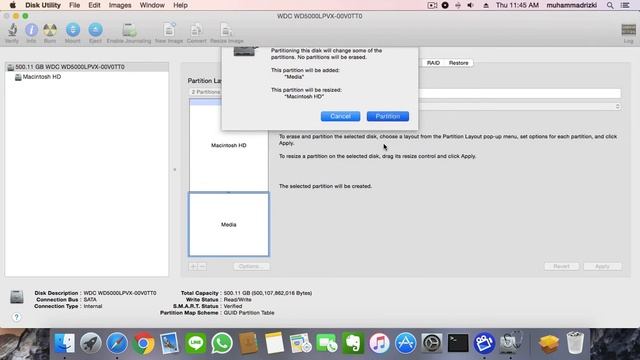Click the eject icon in the menu bar

click(x=486, y=5)
